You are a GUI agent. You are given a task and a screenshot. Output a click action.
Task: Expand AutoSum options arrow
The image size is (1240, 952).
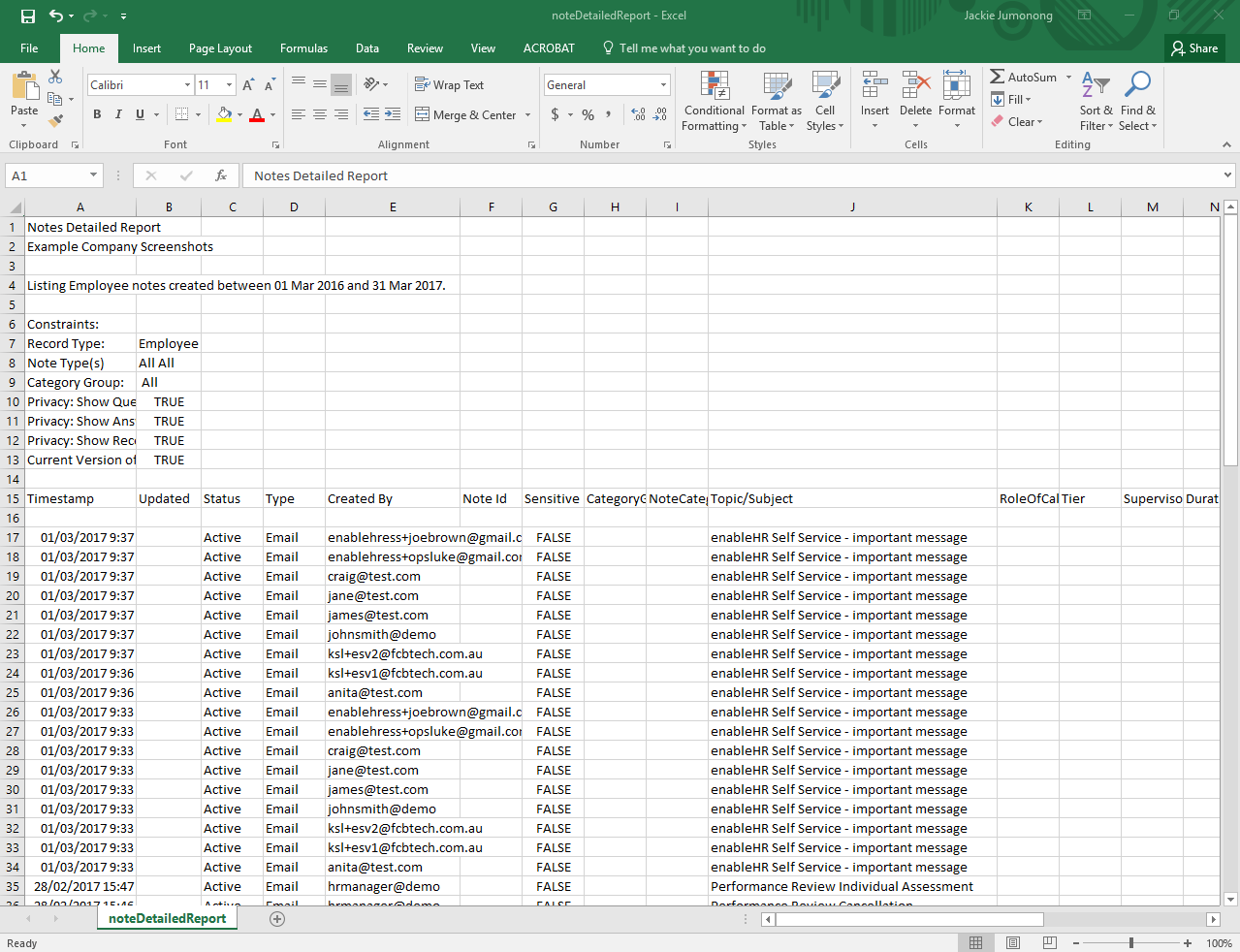pos(1069,78)
